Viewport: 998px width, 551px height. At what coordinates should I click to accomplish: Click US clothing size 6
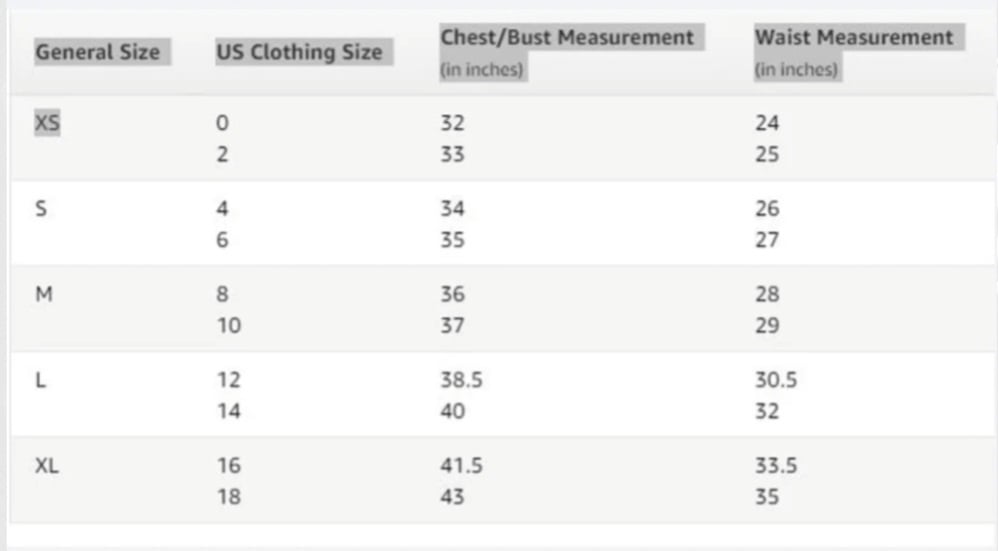click(x=223, y=240)
